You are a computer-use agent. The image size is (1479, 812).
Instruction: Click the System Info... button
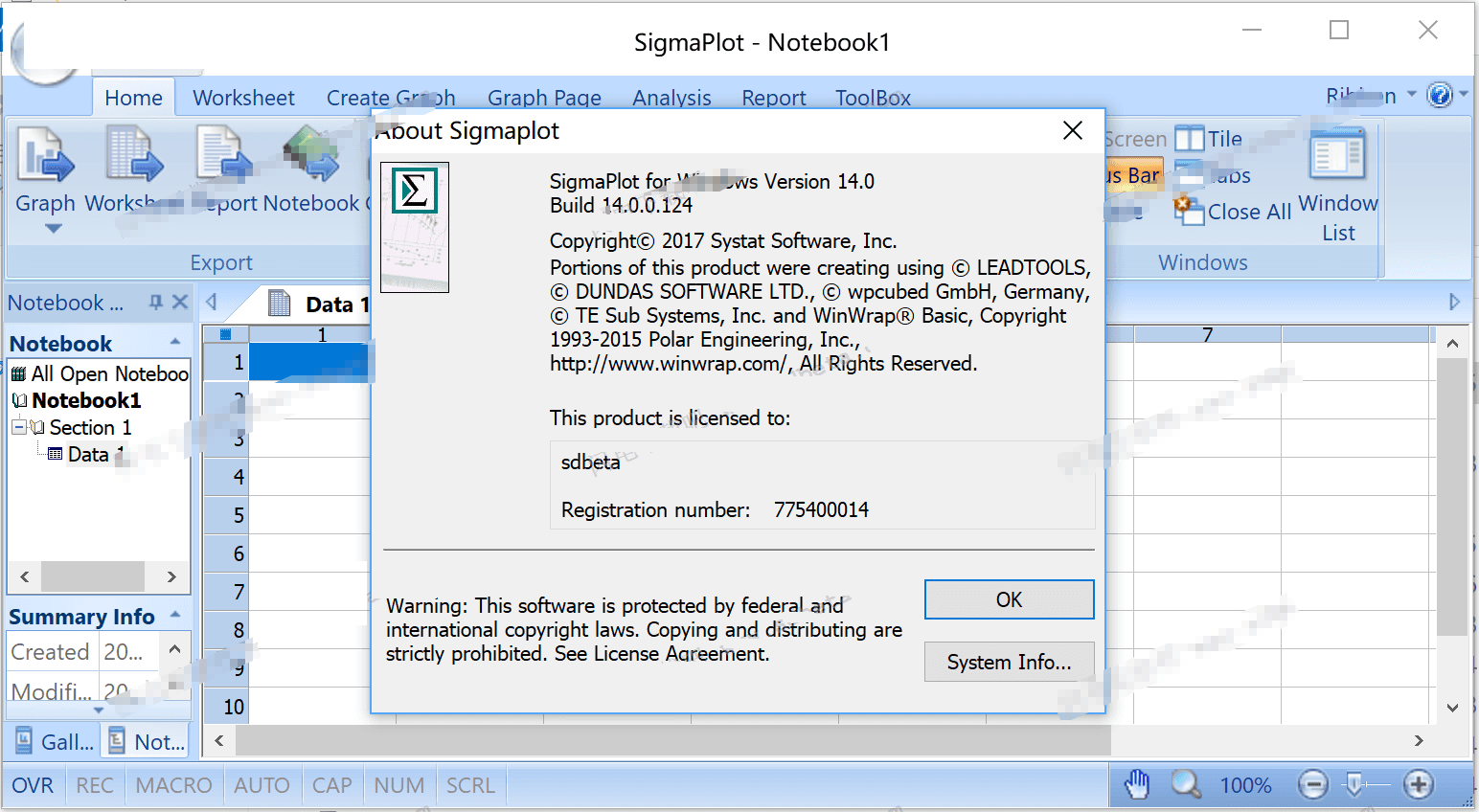(x=1009, y=662)
